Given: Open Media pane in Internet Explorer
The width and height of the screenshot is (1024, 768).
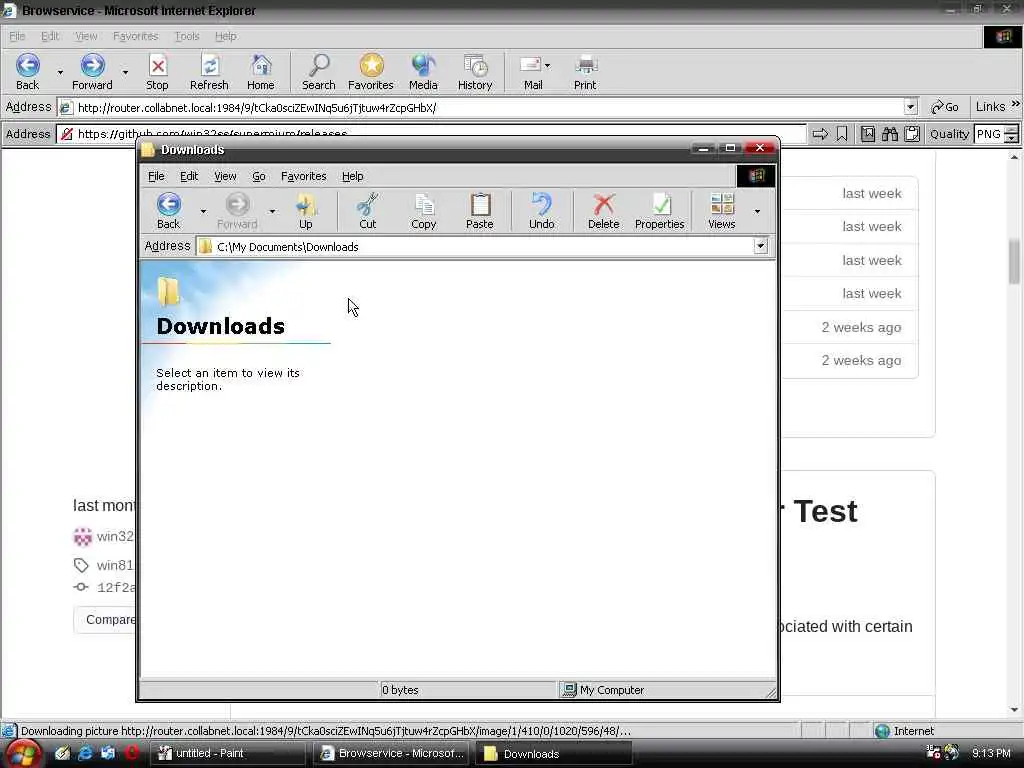Looking at the screenshot, I should point(423,72).
